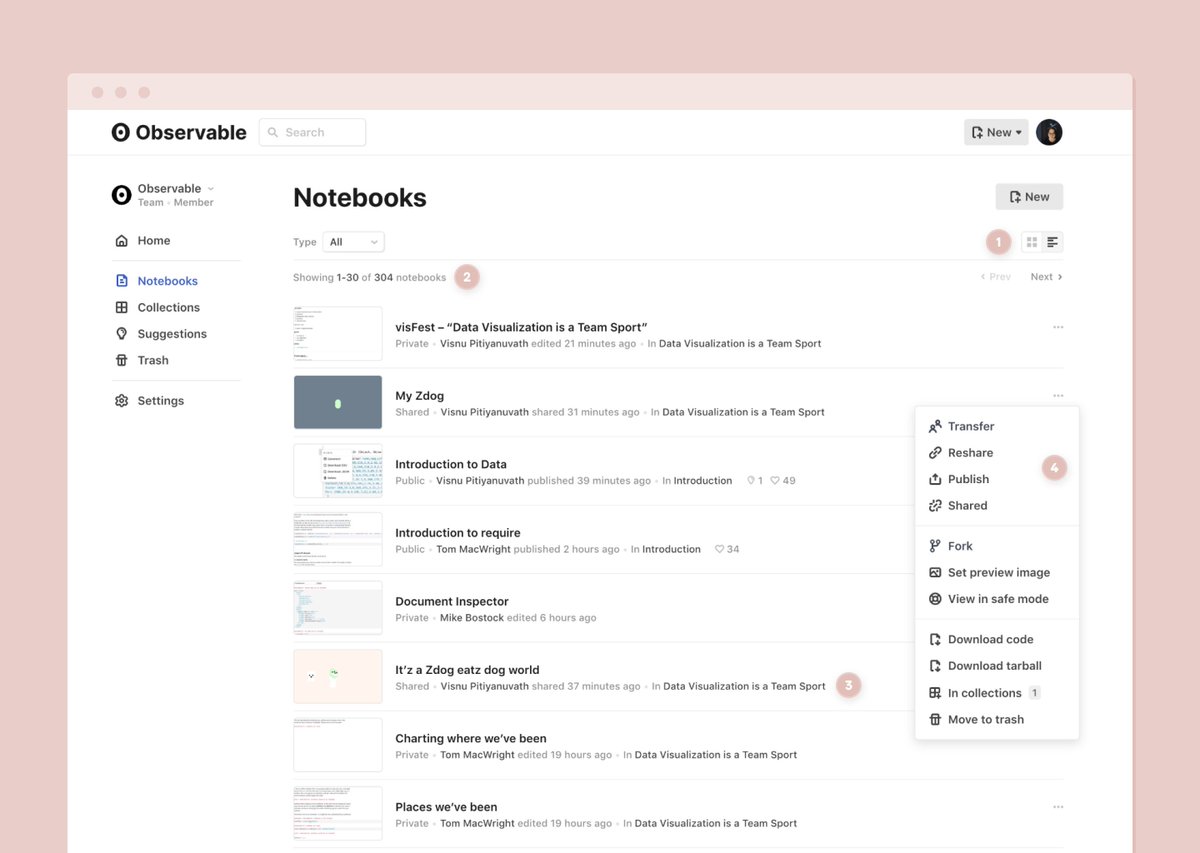The image size is (1200, 853).
Task: Click the Settings gear icon
Action: pyautogui.click(x=122, y=401)
